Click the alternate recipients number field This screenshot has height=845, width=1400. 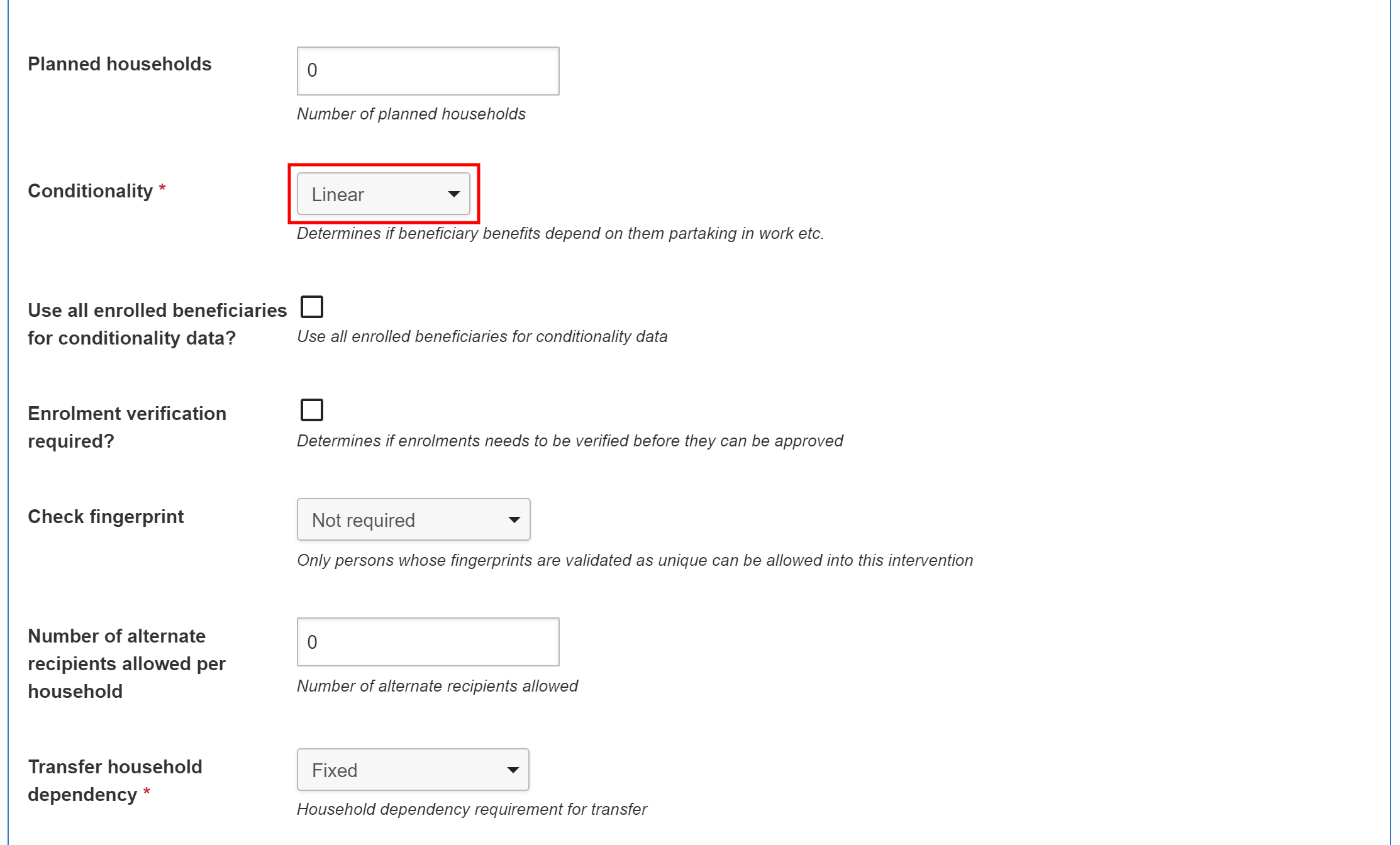click(x=428, y=642)
